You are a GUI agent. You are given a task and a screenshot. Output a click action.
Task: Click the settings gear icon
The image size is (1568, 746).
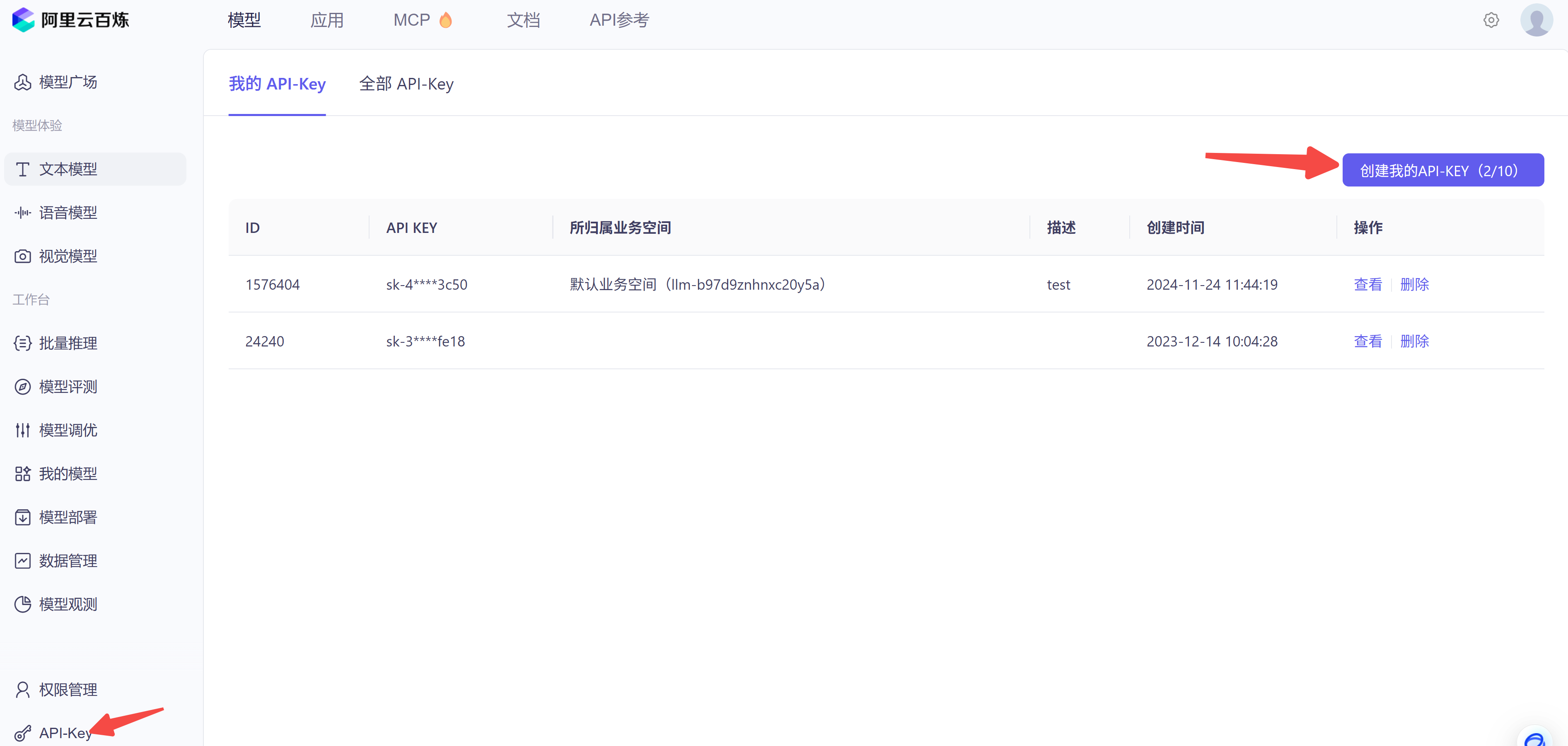pos(1491,20)
